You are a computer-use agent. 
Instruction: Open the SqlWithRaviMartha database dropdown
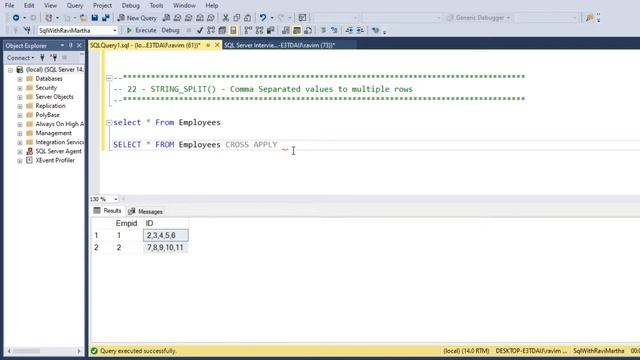coord(115,31)
